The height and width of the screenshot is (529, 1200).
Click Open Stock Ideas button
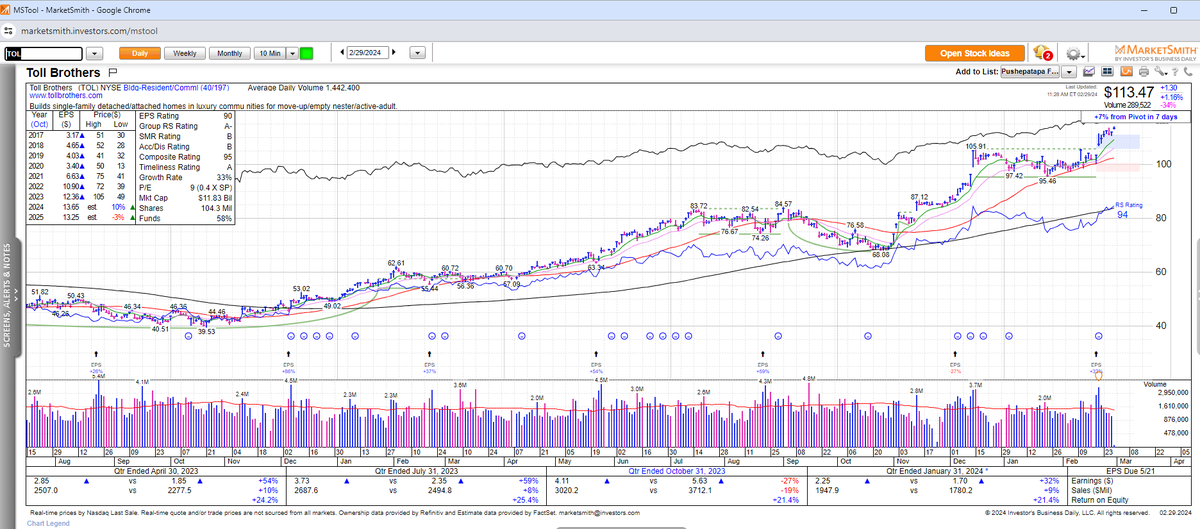[975, 53]
